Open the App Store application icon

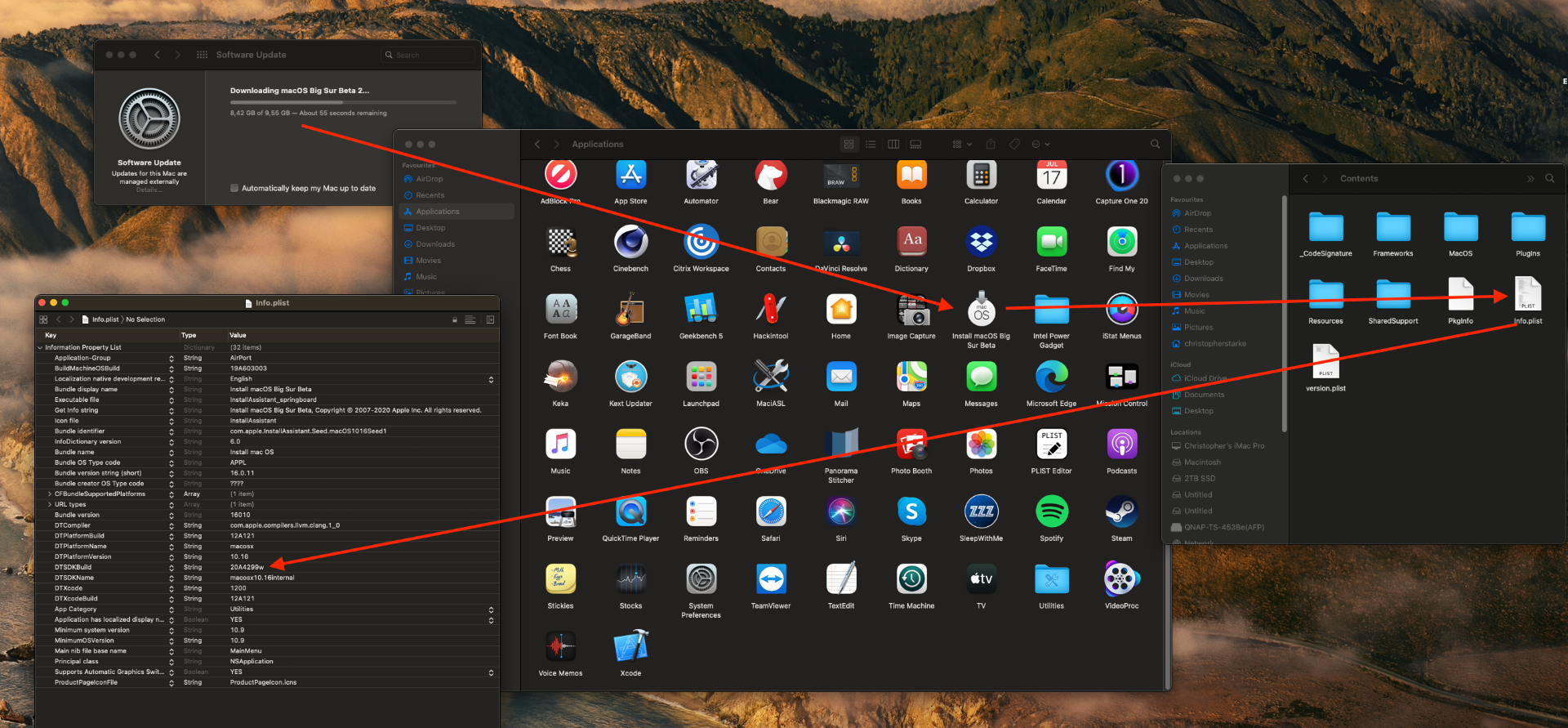point(630,175)
